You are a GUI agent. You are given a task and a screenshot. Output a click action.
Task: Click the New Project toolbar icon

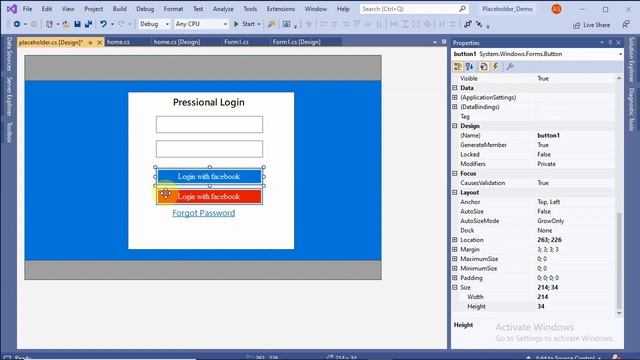(x=49, y=24)
